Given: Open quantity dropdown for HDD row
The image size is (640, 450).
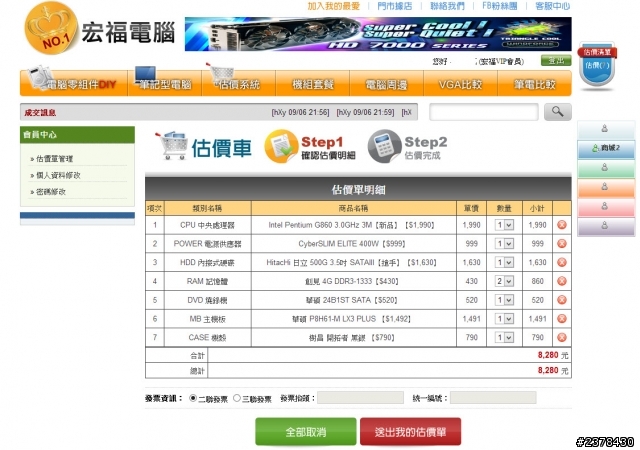Looking at the screenshot, I should click(x=504, y=263).
